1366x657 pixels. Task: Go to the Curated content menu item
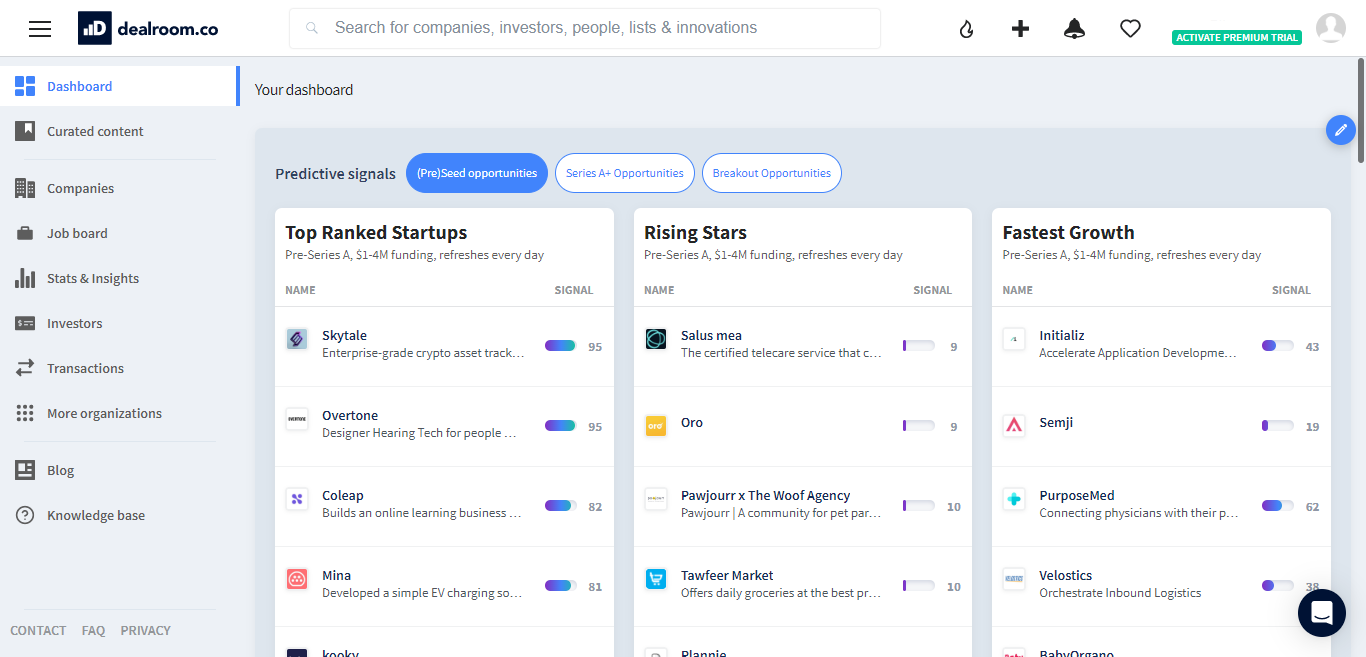[x=95, y=131]
